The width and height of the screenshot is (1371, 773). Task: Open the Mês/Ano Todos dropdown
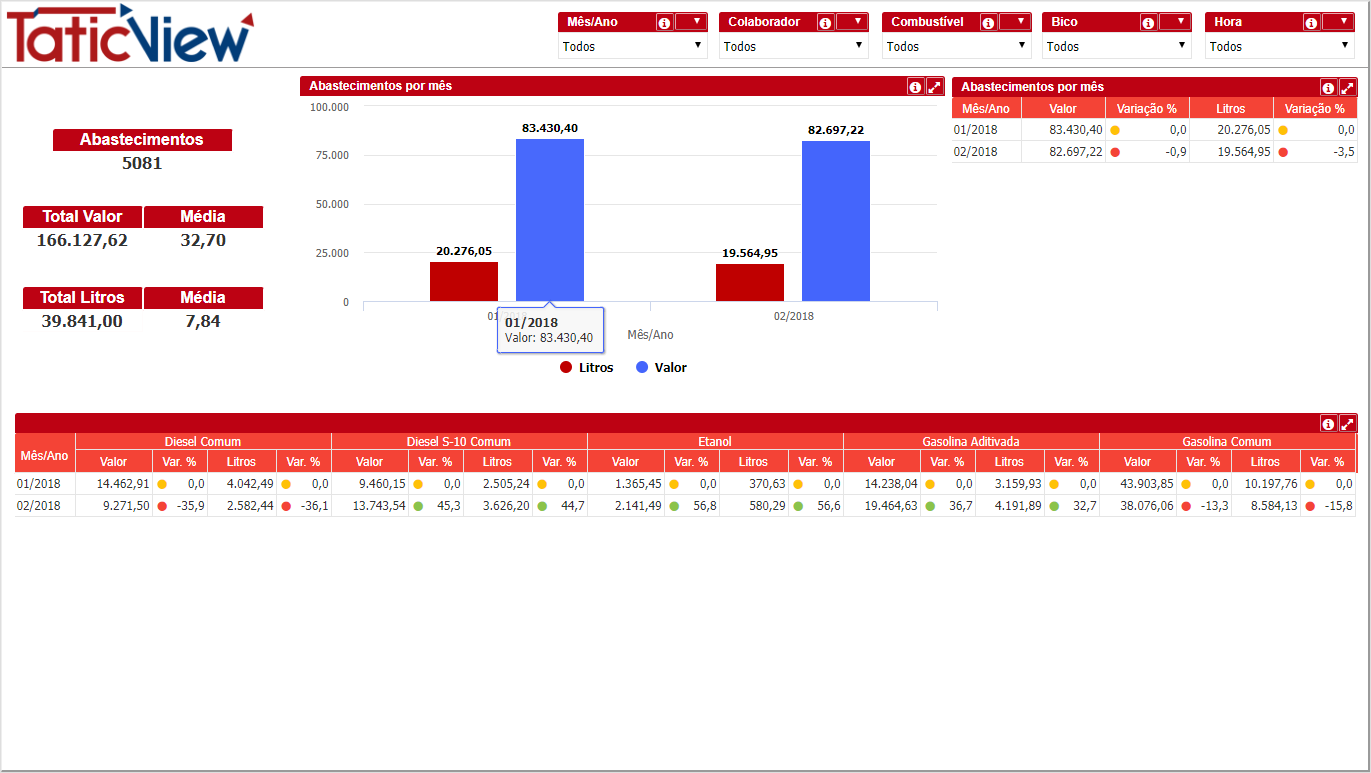pos(632,46)
